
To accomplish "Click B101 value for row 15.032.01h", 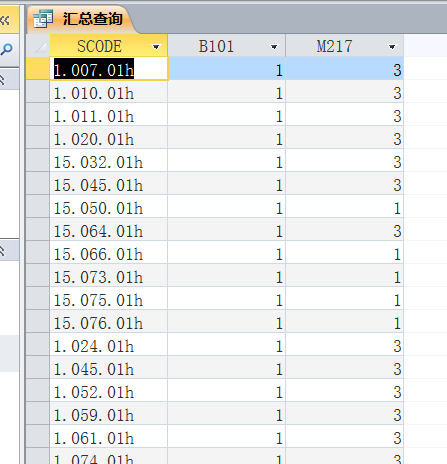I will pos(227,161).
